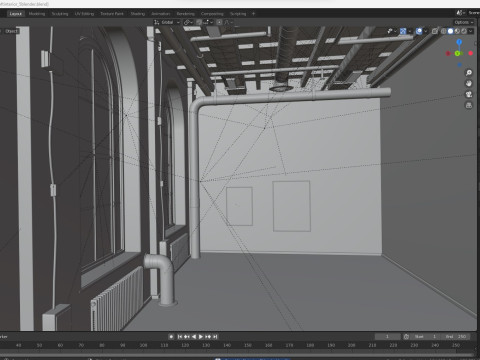480x360 pixels.
Task: Switch to the UV Editing workspace
Action: pos(84,14)
